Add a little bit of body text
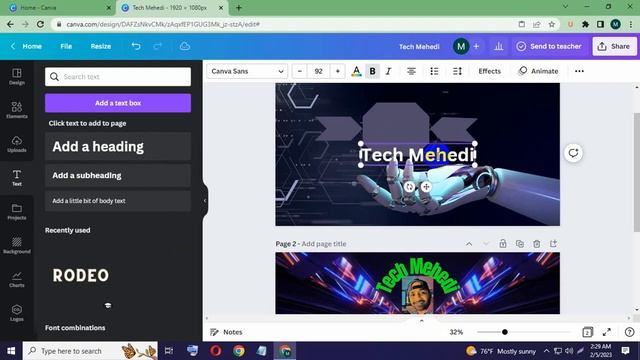Image resolution: width=640 pixels, height=360 pixels. pos(118,201)
